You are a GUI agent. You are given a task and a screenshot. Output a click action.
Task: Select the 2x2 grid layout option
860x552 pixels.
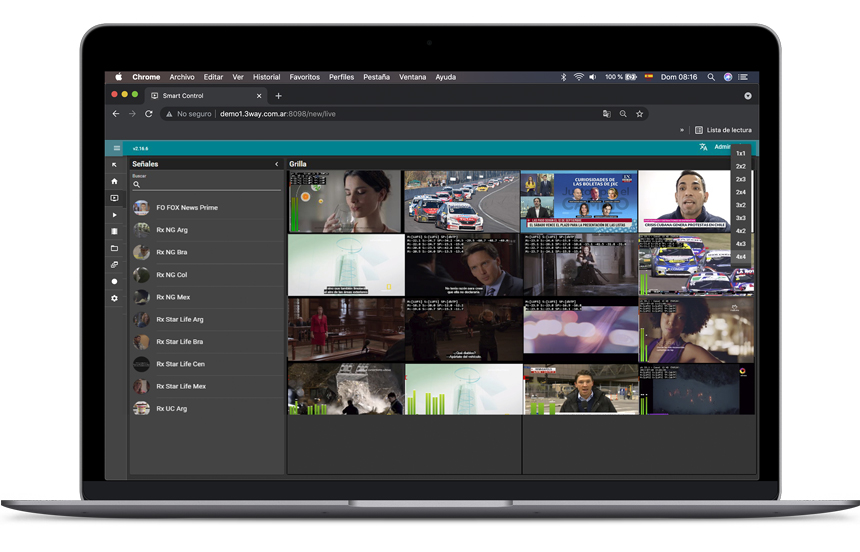[x=741, y=166]
